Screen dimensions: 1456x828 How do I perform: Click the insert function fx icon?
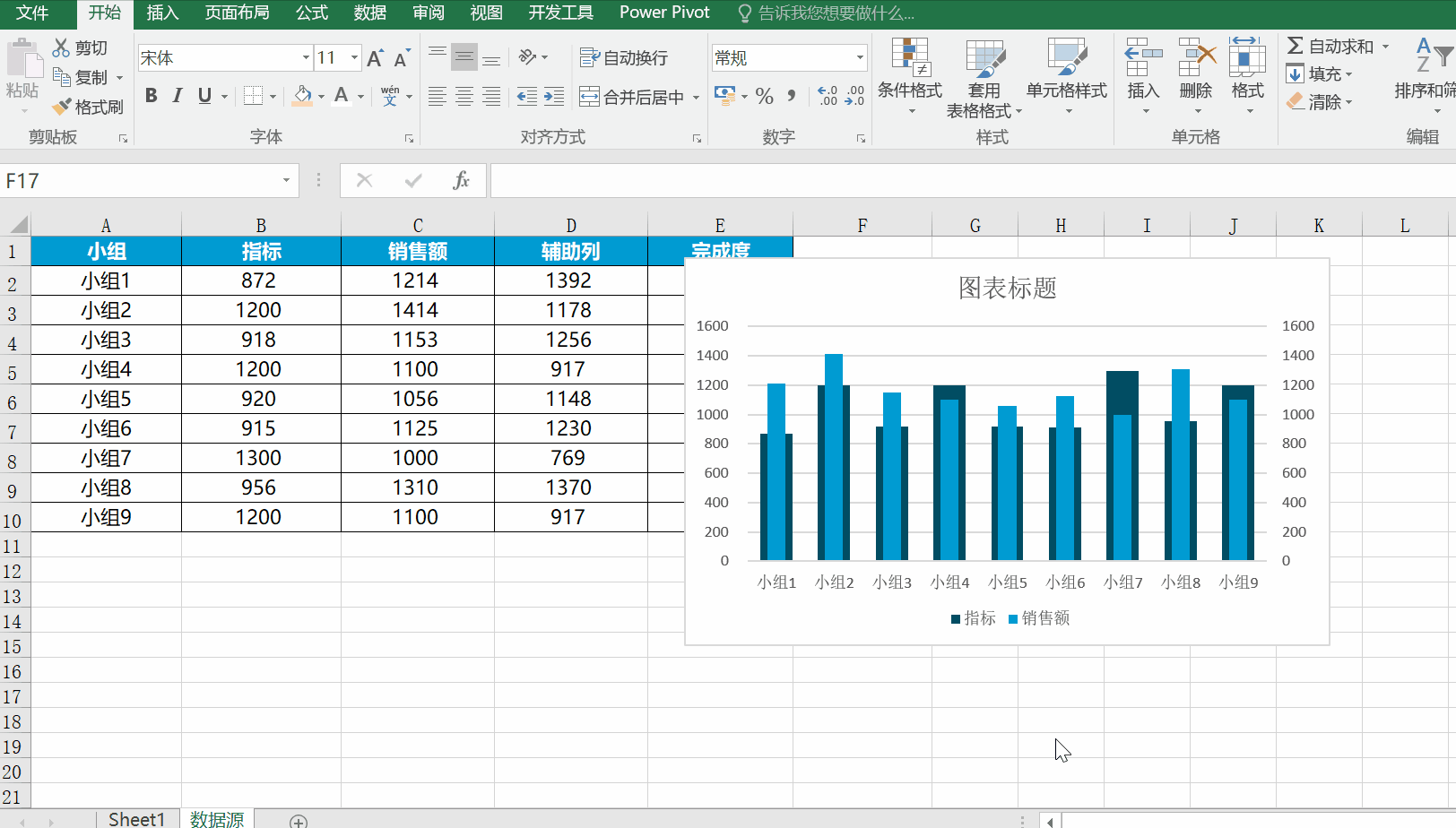pyautogui.click(x=462, y=181)
